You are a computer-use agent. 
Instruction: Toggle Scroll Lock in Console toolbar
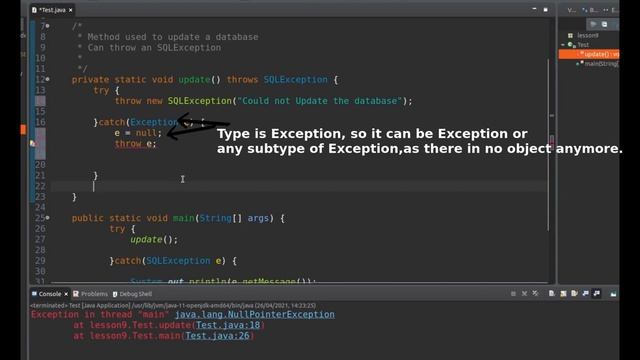pos(563,293)
